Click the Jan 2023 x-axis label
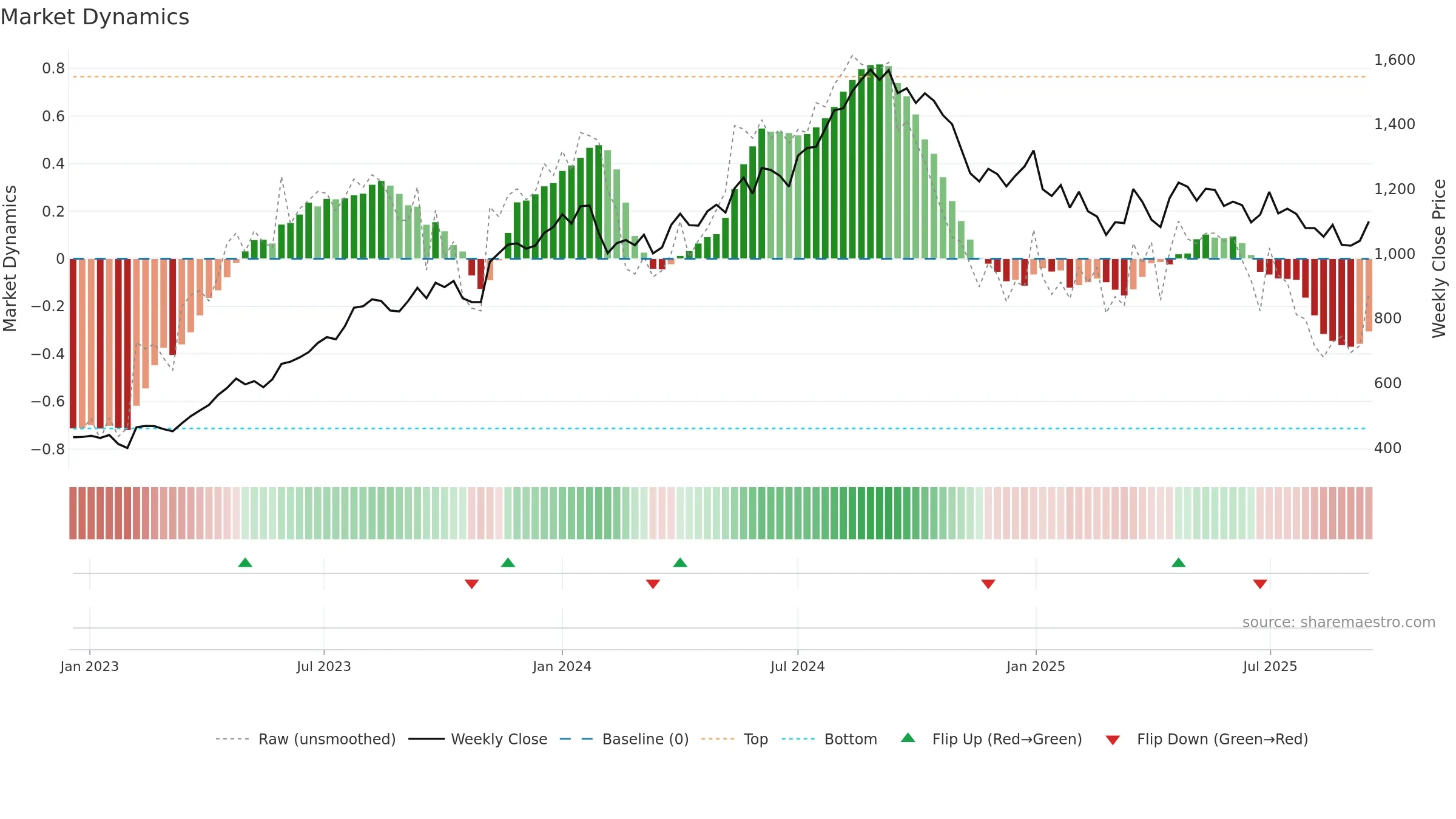1456x819 pixels. [89, 666]
